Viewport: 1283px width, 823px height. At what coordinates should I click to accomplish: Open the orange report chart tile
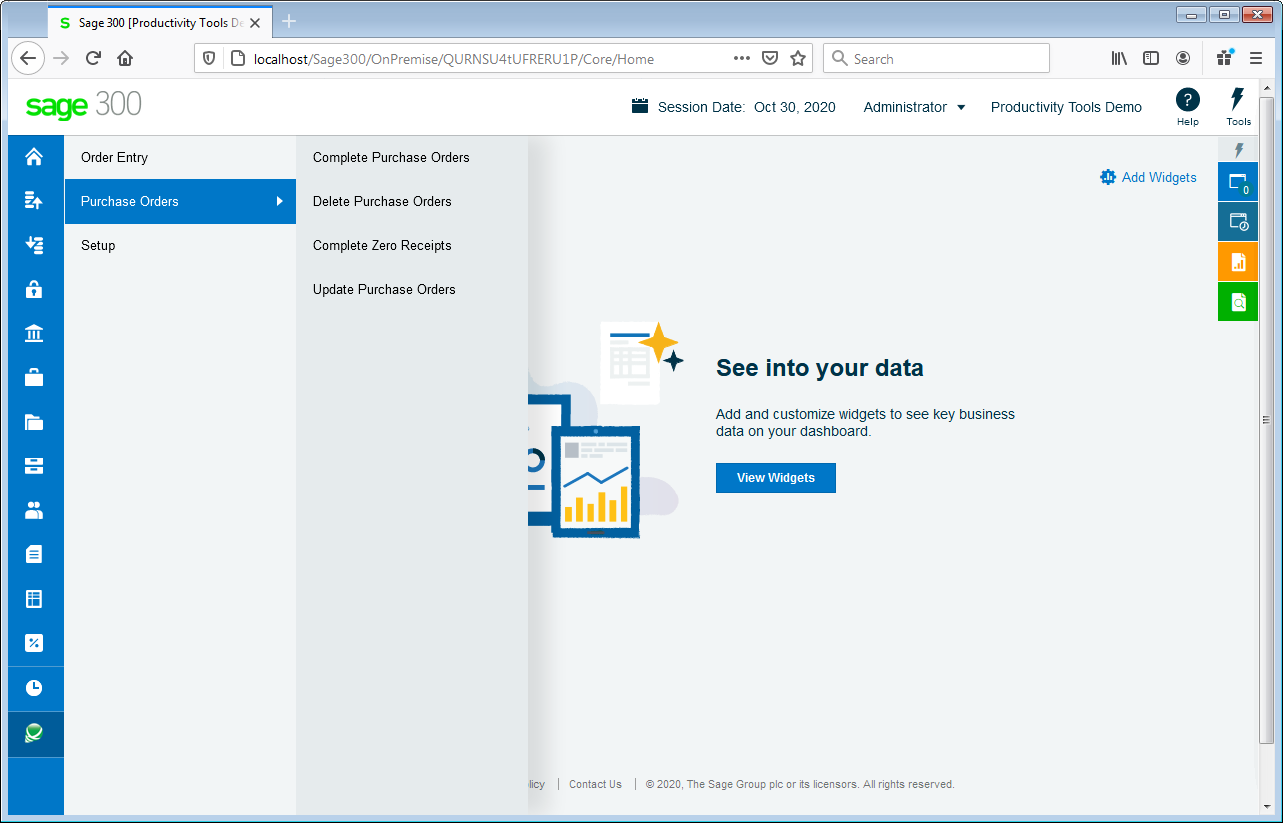[1238, 262]
